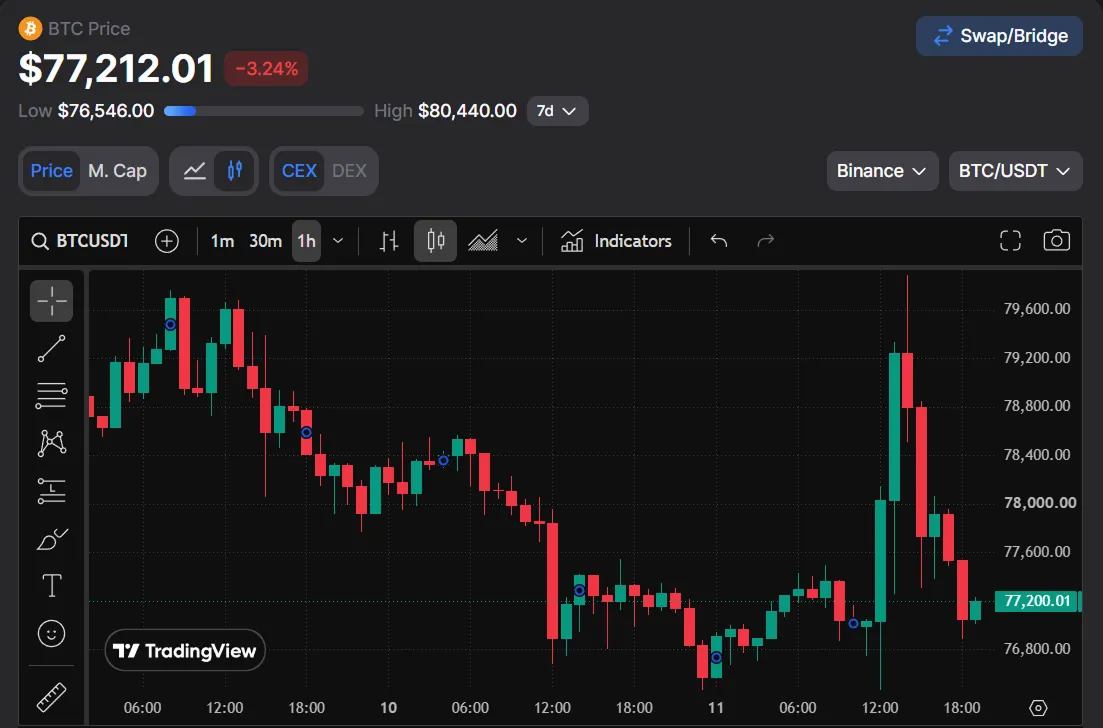Select the 30m timeframe
Viewport: 1103px width, 728px height.
265,241
